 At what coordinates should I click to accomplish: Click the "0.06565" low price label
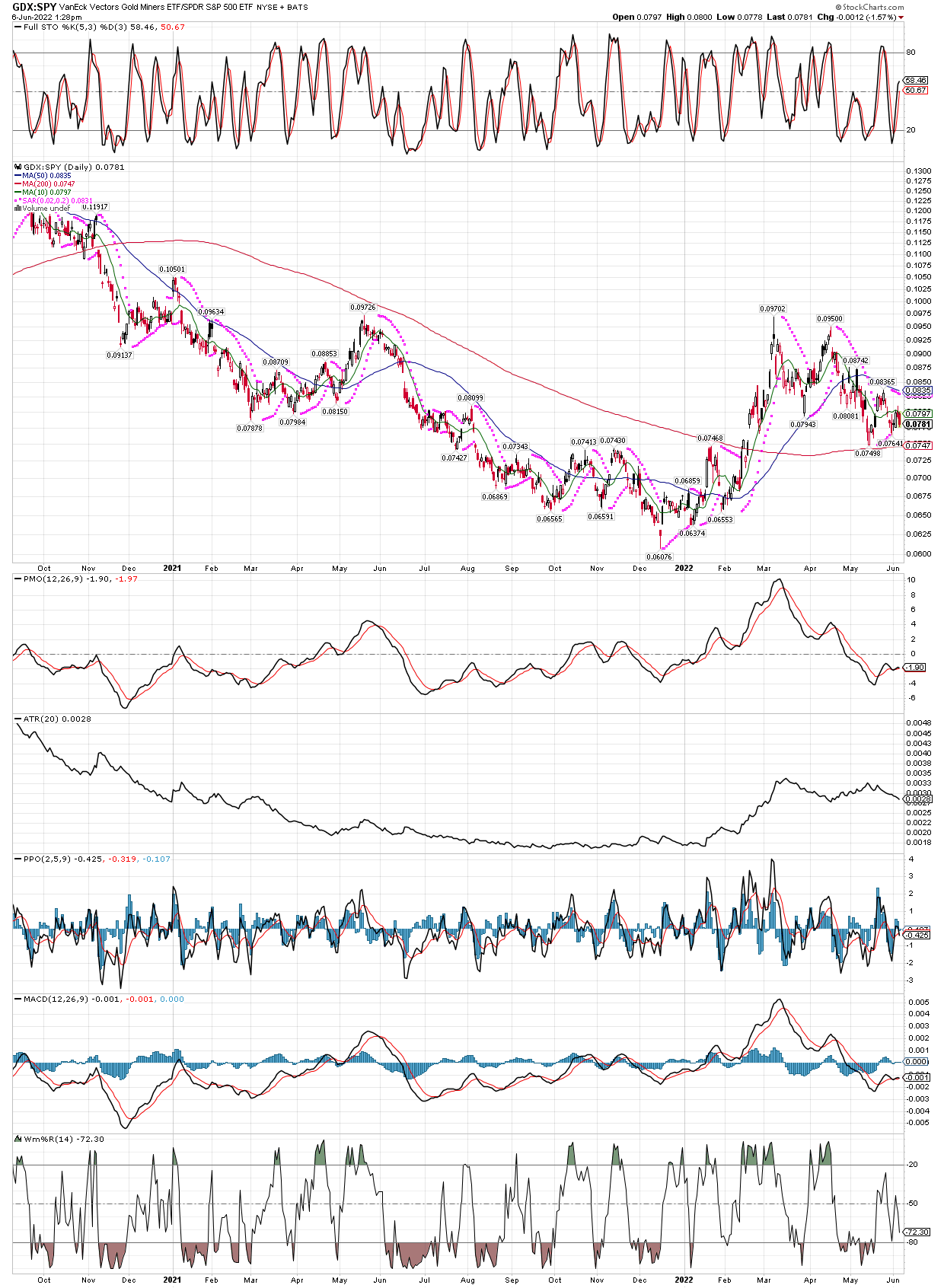coord(550,519)
